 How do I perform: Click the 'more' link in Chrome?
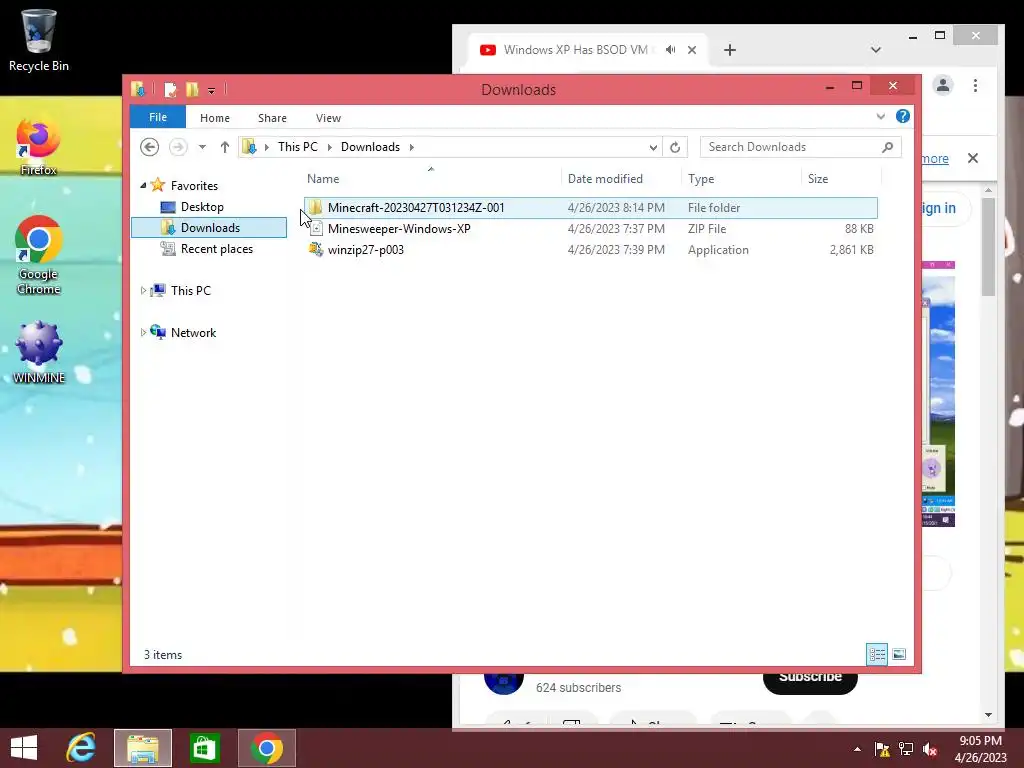[935, 159]
